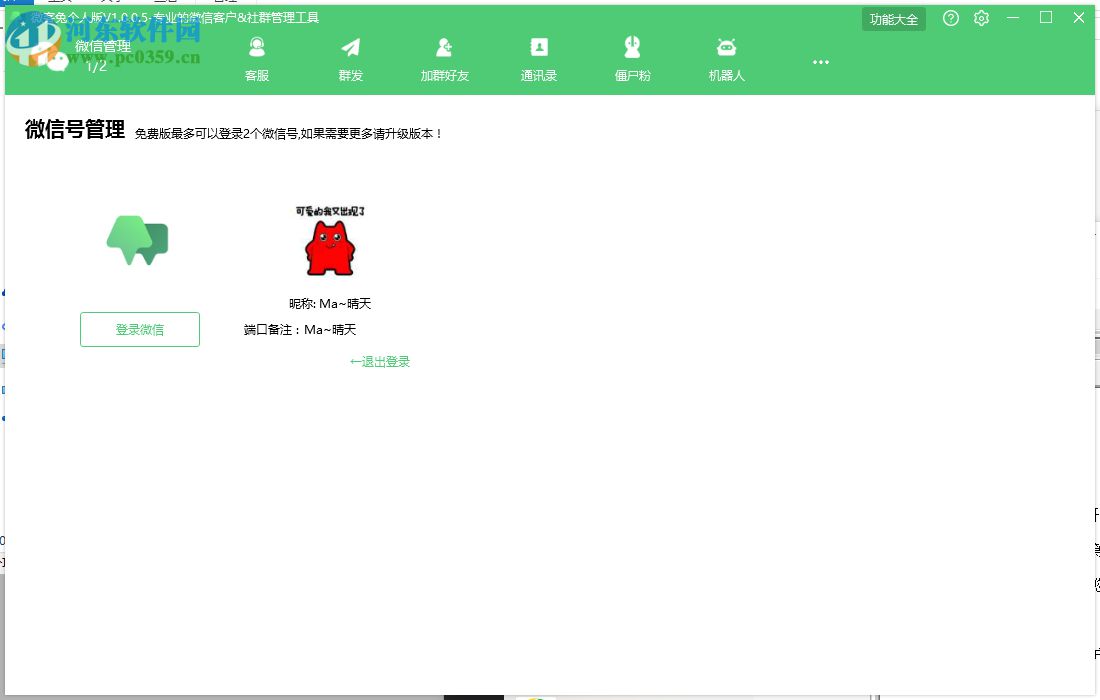Click the 登录微信 login button

pos(139,329)
